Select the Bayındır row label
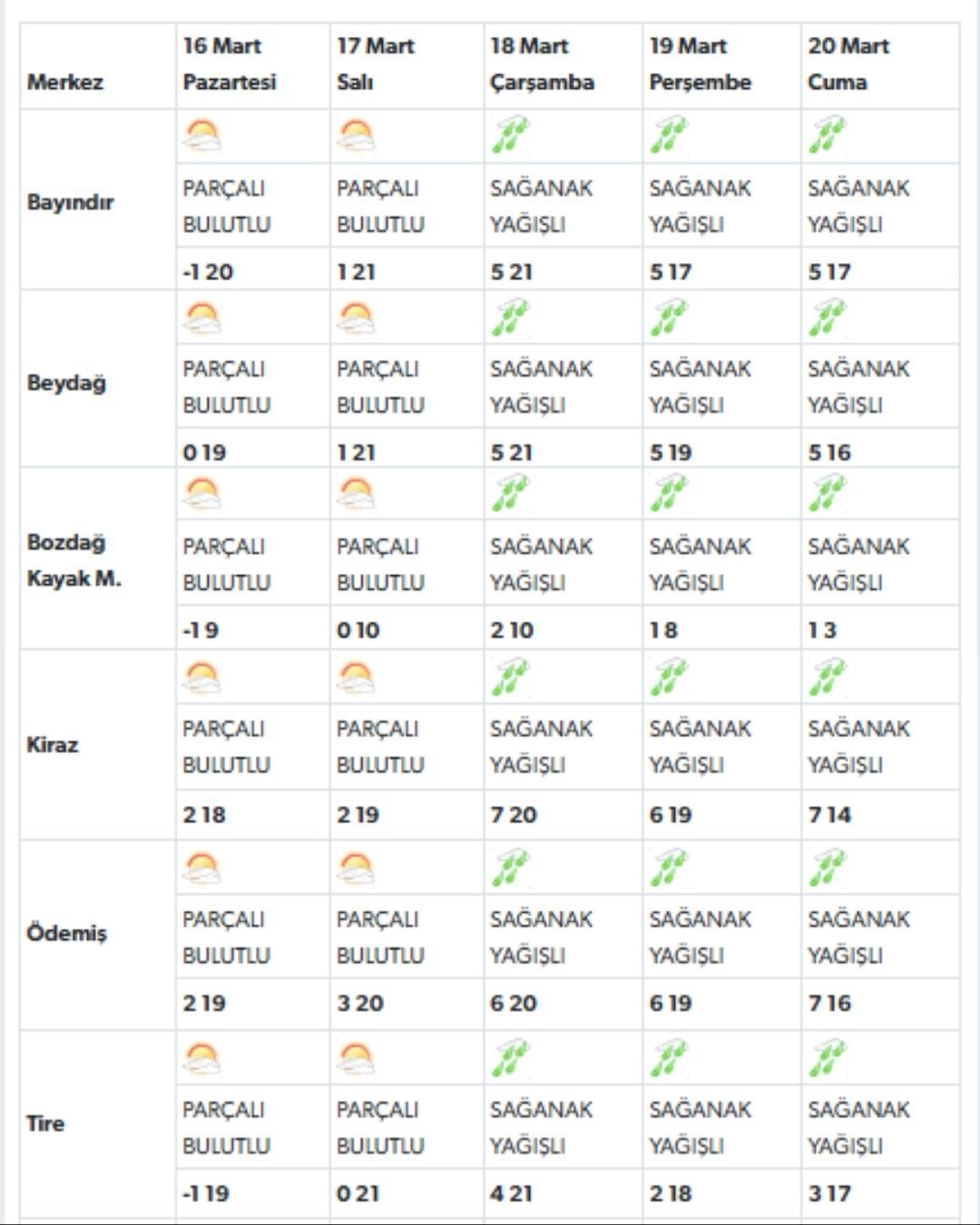 [70, 201]
